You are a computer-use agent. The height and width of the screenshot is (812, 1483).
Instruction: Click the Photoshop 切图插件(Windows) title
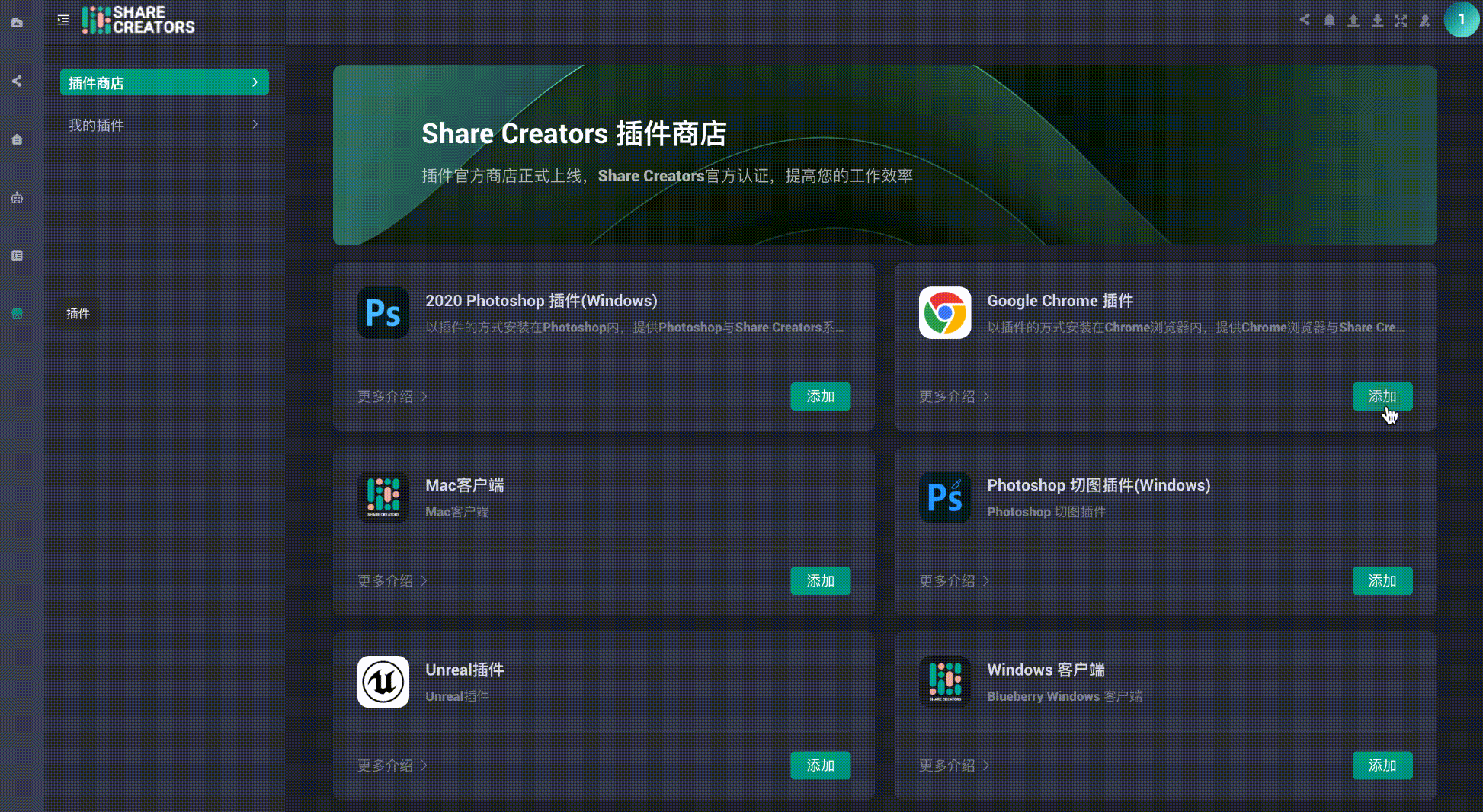pyautogui.click(x=1098, y=485)
